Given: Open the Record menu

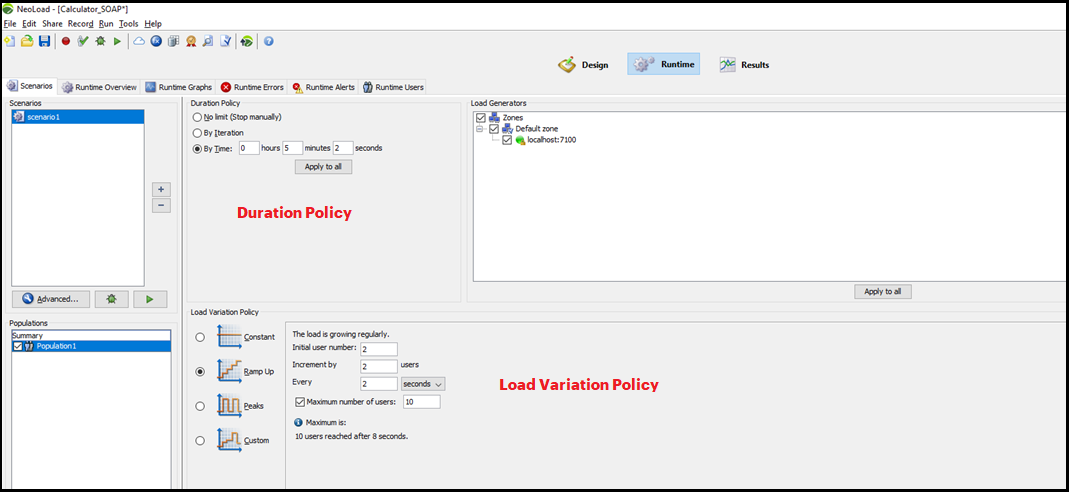Looking at the screenshot, I should click(x=80, y=23).
